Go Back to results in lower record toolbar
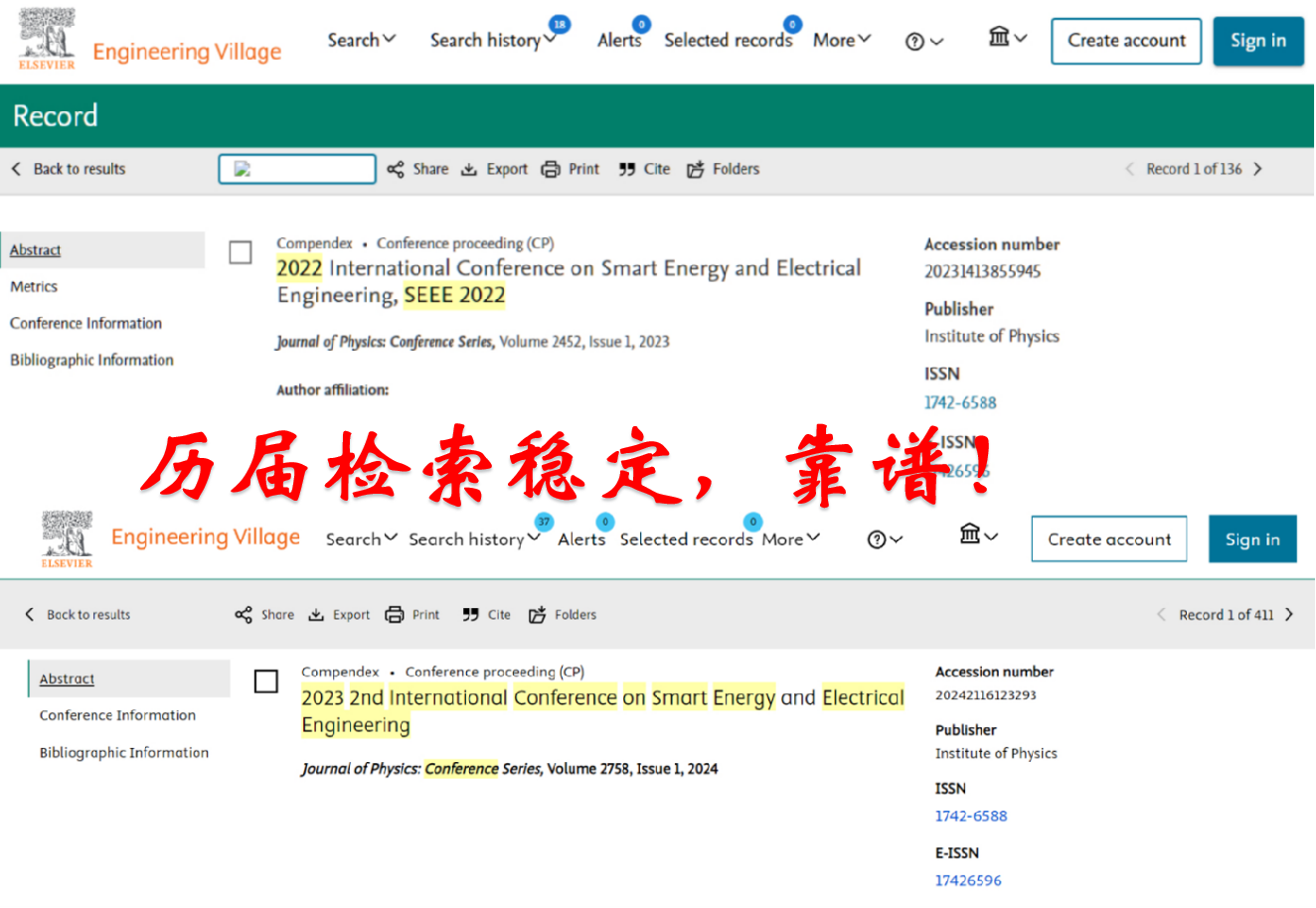Viewport: 1316px width, 908px height. click(78, 615)
